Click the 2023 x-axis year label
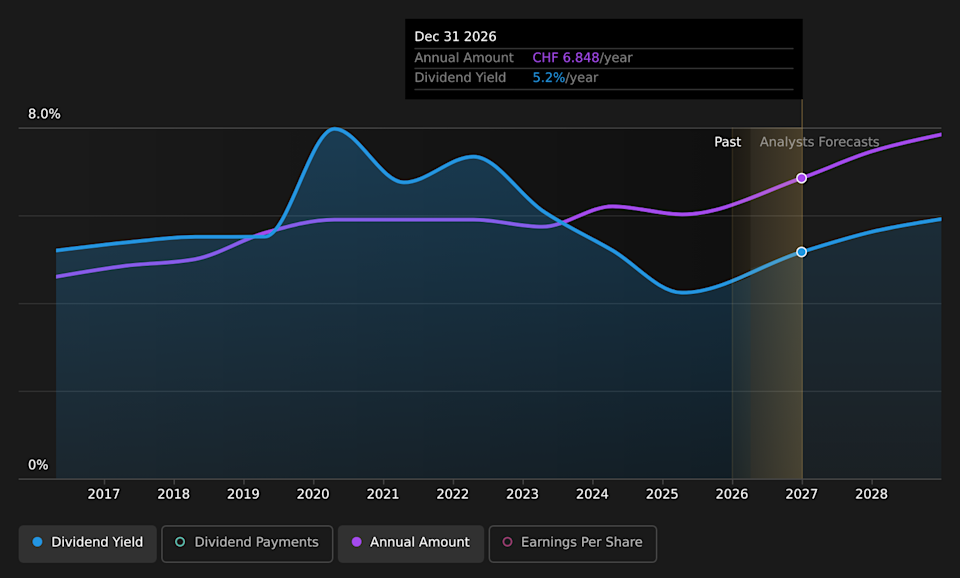 click(x=523, y=494)
